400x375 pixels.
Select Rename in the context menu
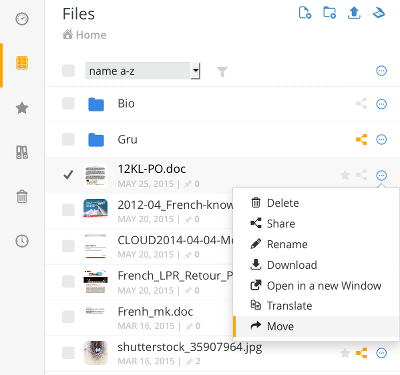pyautogui.click(x=316, y=244)
